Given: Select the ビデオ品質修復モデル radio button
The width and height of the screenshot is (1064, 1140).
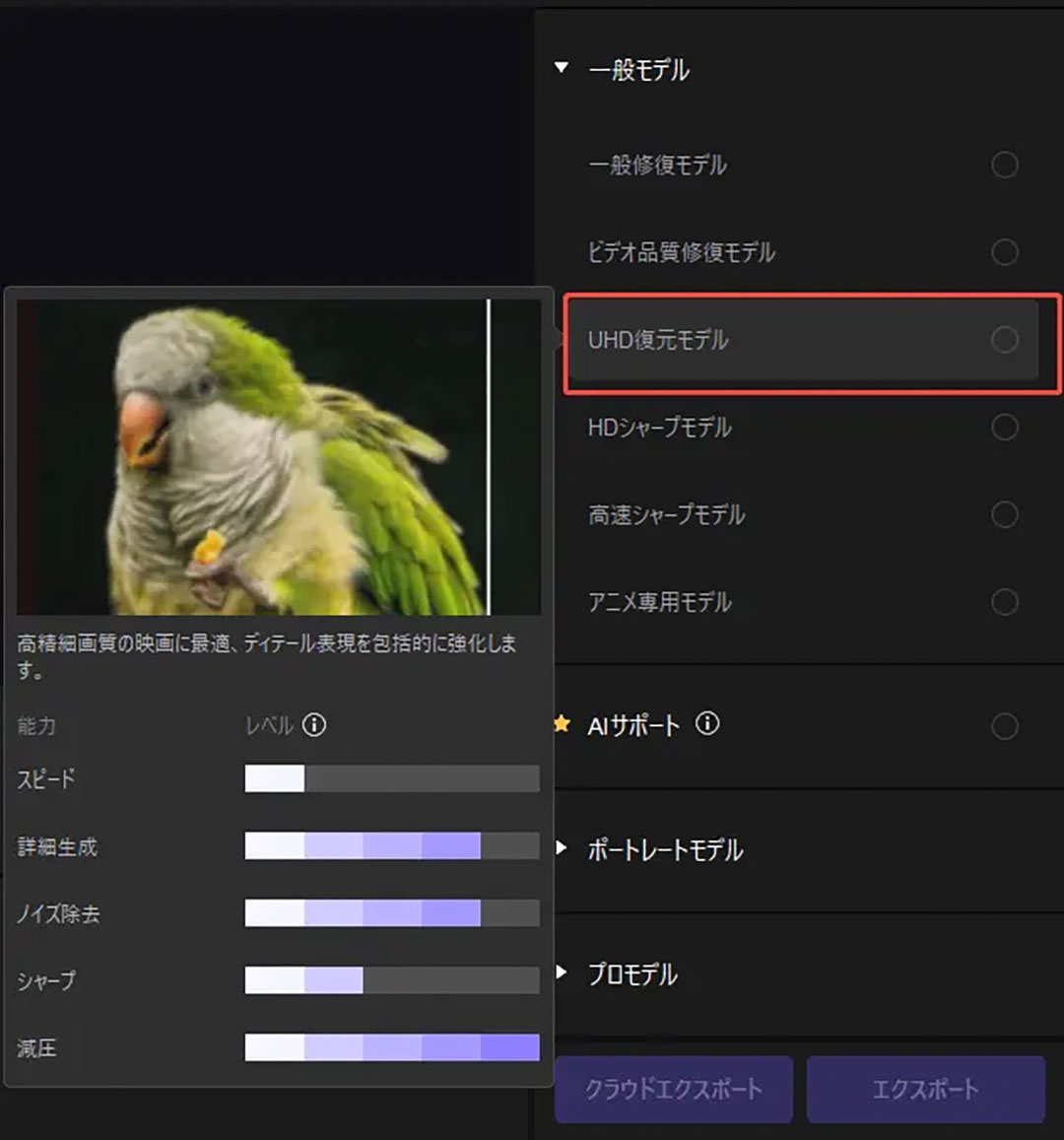Looking at the screenshot, I should [1004, 252].
